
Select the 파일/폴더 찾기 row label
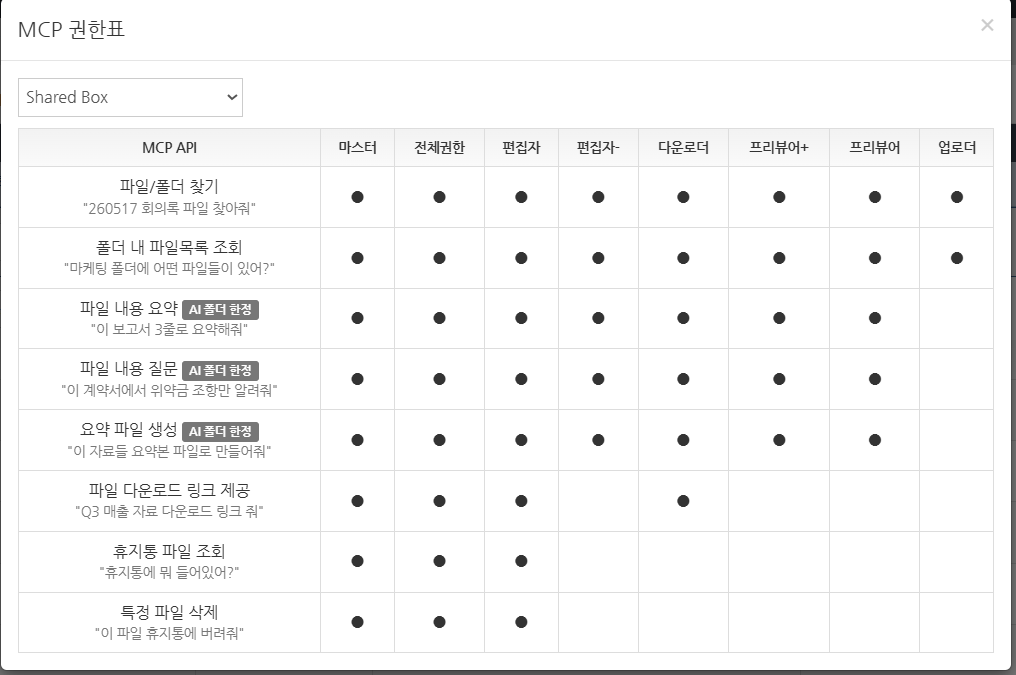coord(169,187)
